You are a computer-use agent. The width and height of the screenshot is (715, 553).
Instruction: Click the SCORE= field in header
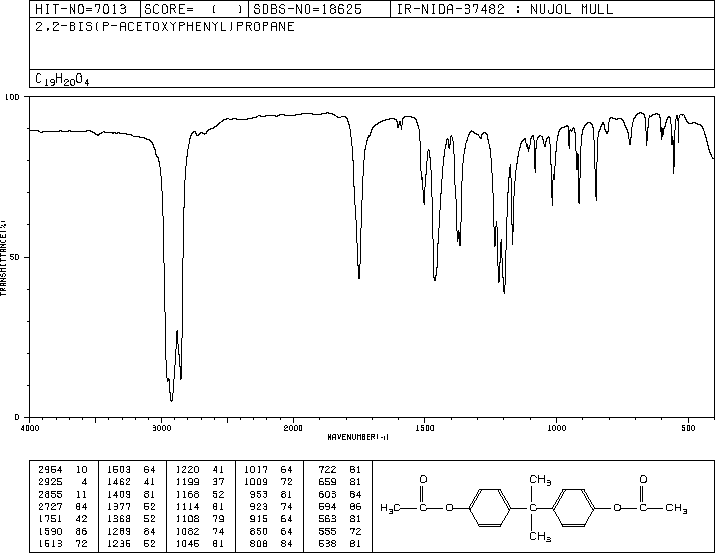(194, 9)
